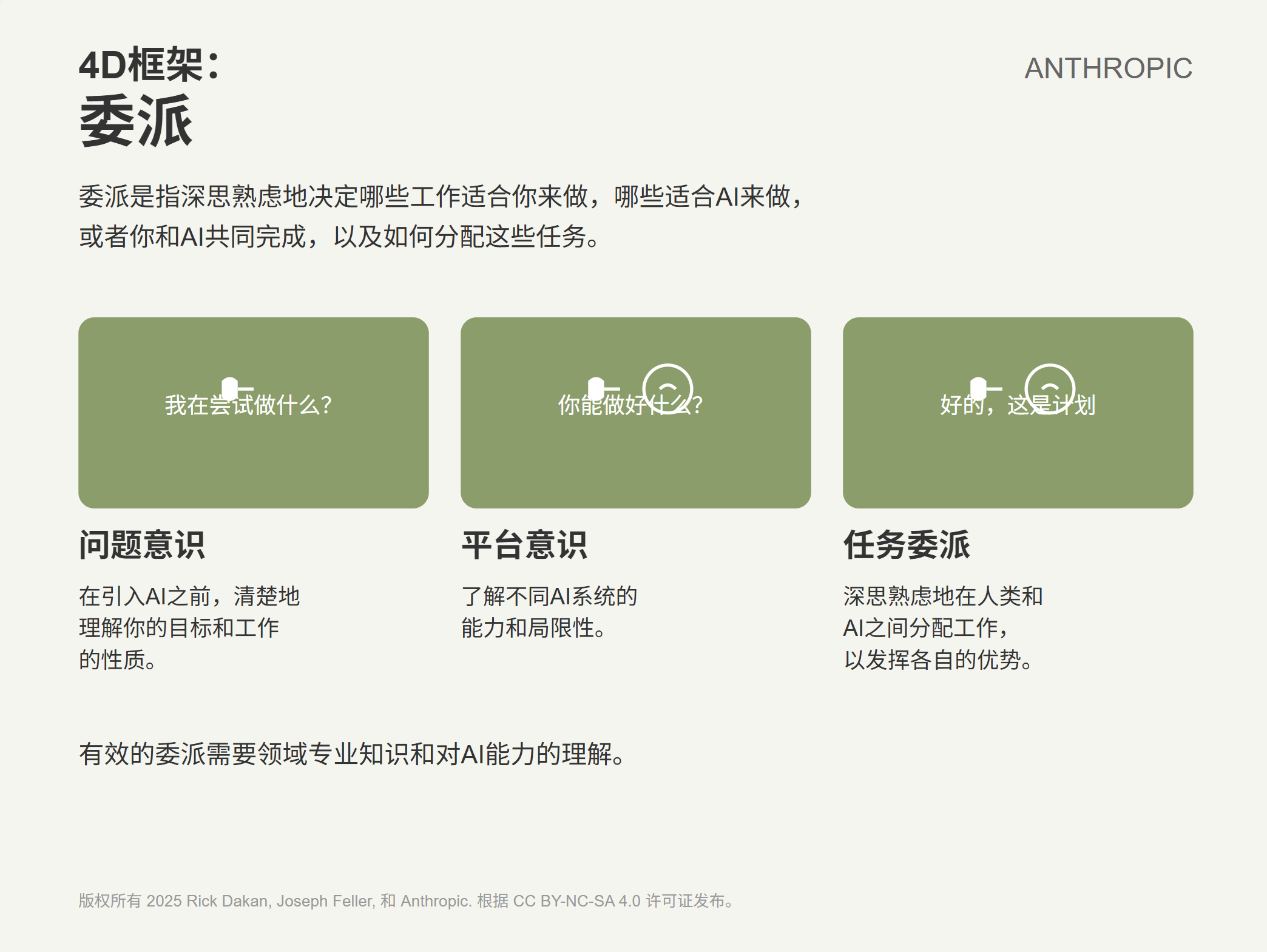Click the sentence 有效的委派需要领域专业知识
The height and width of the screenshot is (952, 1267).
tap(352, 754)
